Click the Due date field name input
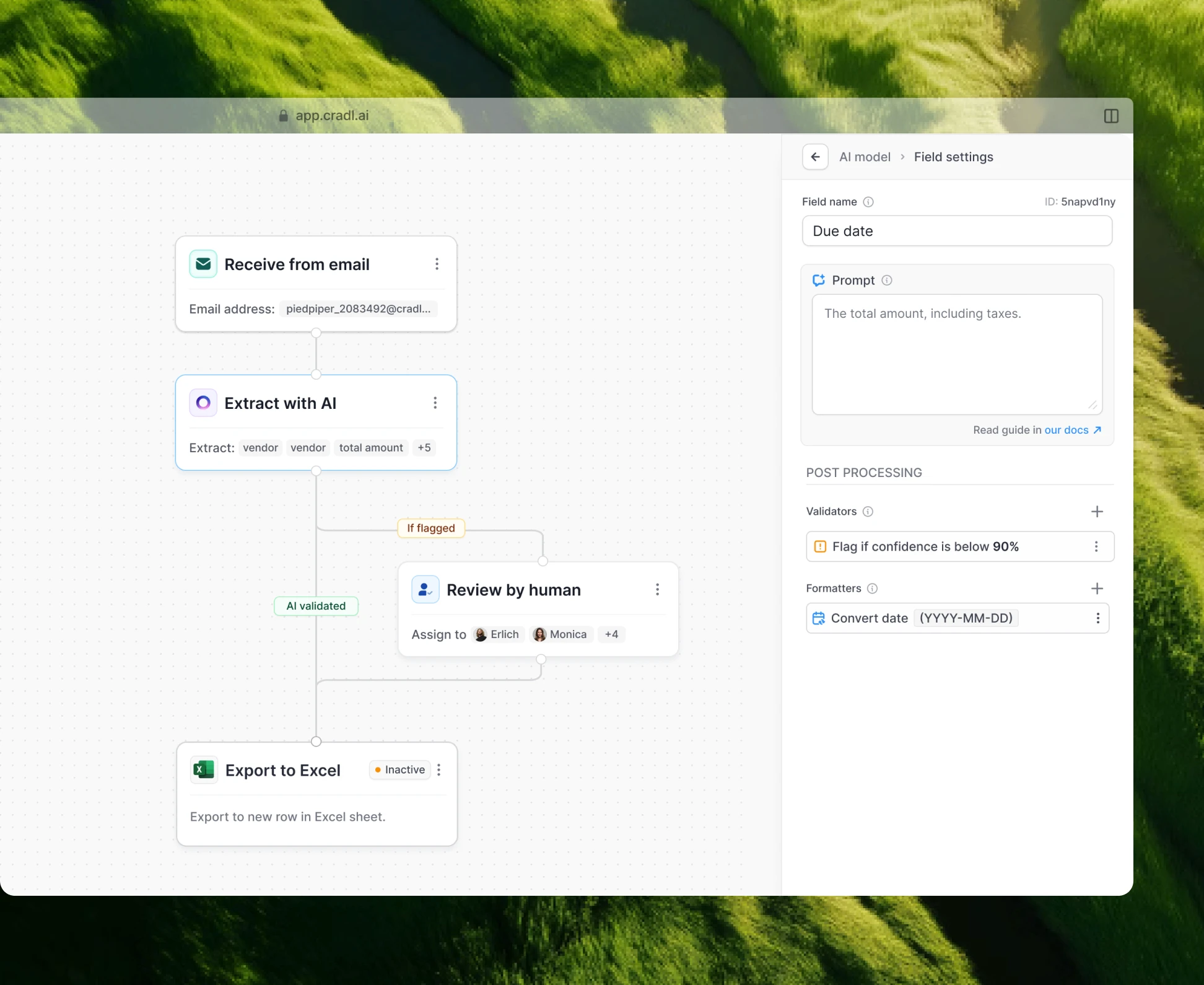This screenshot has width=1204, height=985. [957, 231]
